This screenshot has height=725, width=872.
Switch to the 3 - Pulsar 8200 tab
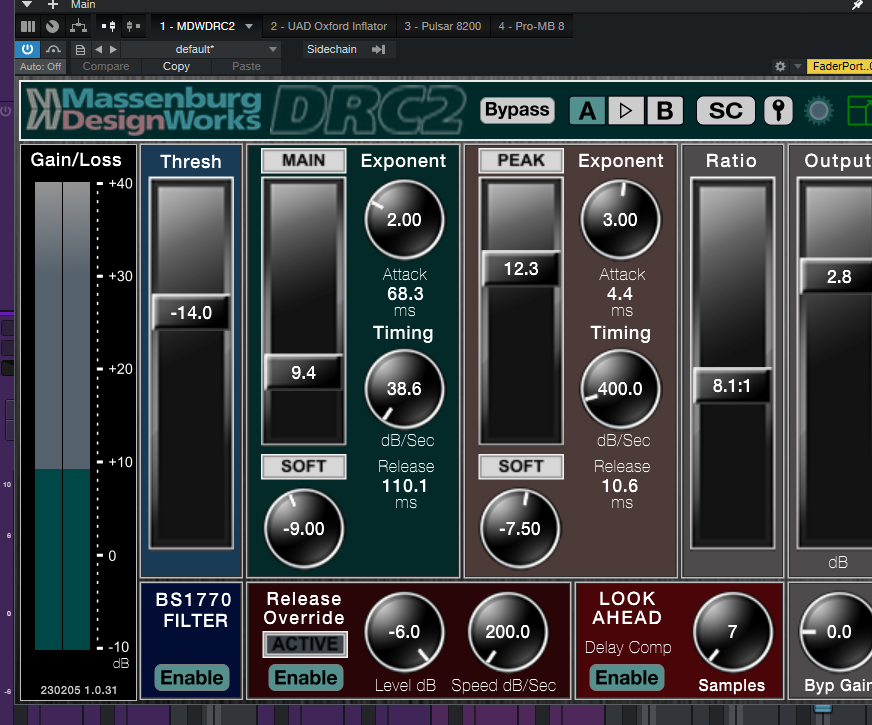coord(443,26)
